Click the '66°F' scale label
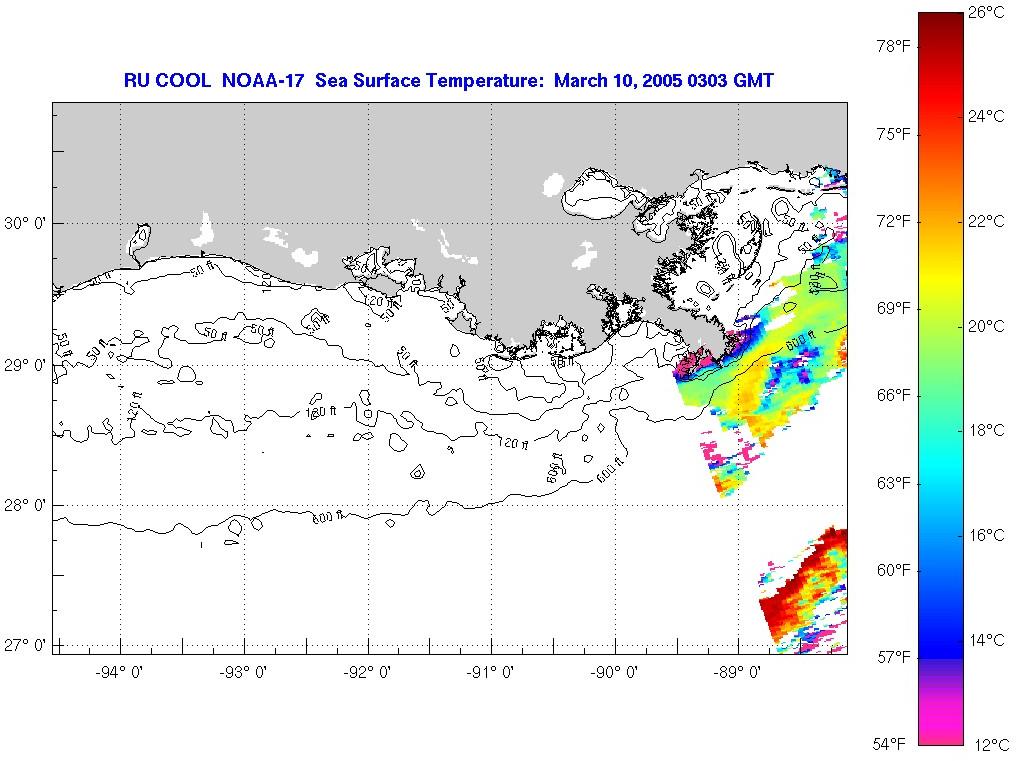1016x761 pixels. pos(894,395)
